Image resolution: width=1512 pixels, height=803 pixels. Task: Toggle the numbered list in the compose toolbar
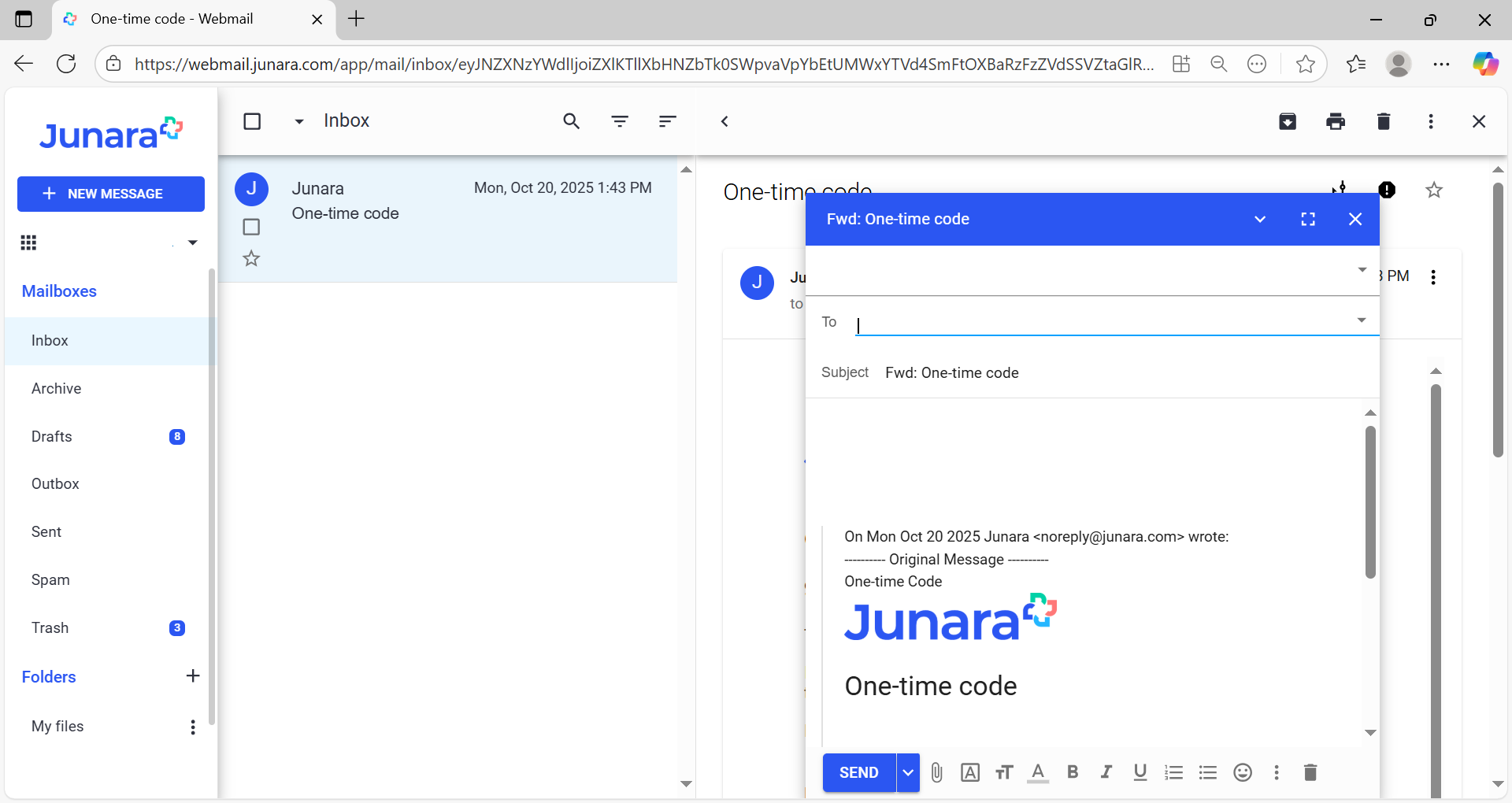pos(1174,772)
